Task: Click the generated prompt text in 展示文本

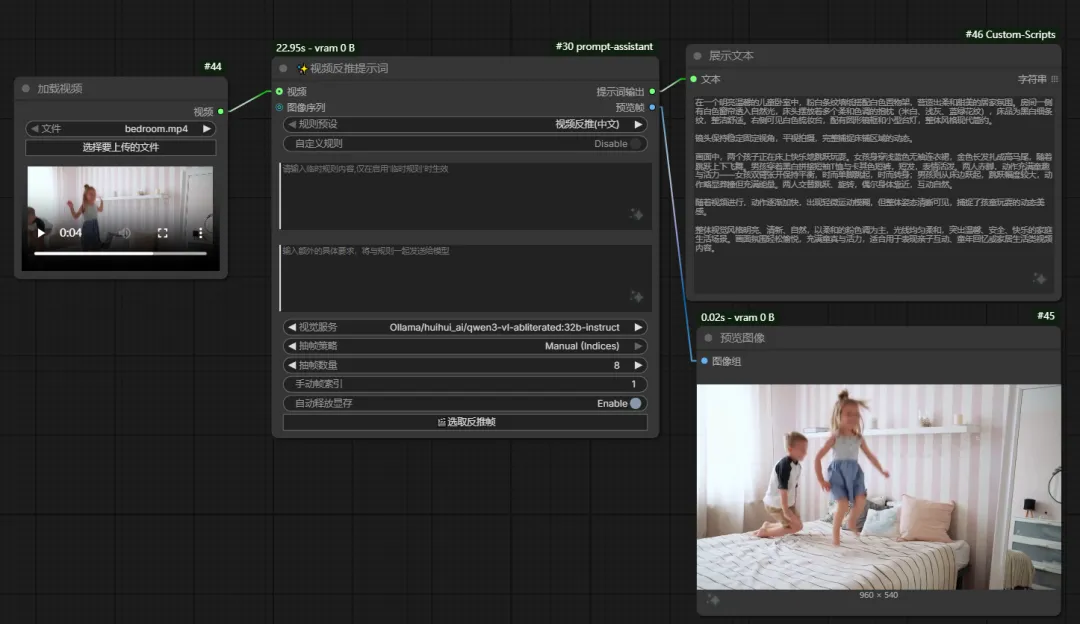Action: tap(873, 175)
